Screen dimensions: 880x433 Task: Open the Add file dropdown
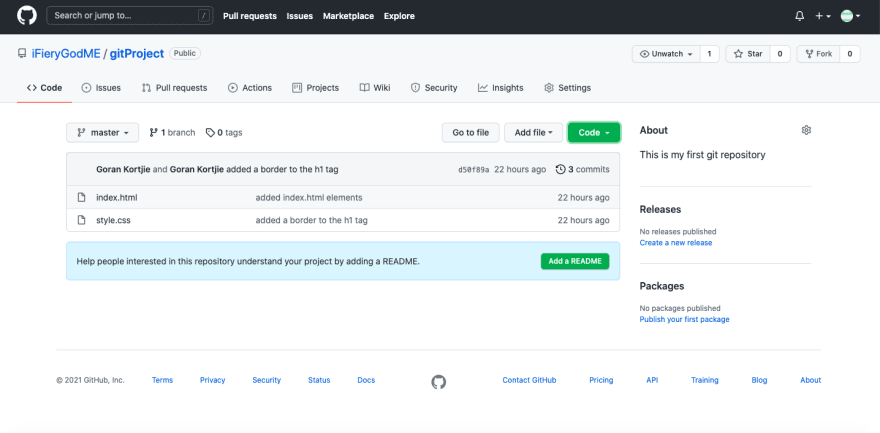[533, 133]
